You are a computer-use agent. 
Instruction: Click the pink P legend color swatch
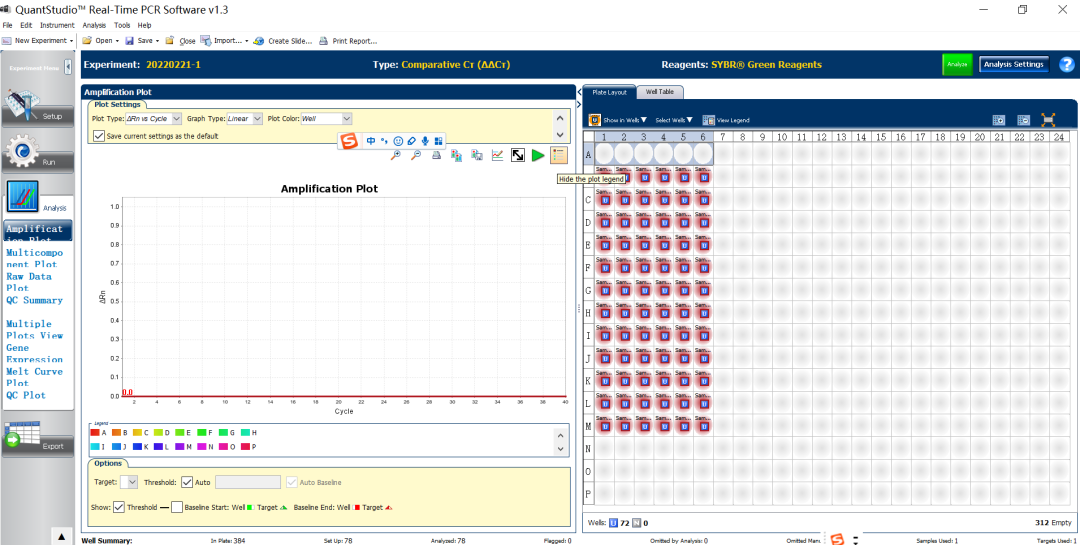point(247,446)
